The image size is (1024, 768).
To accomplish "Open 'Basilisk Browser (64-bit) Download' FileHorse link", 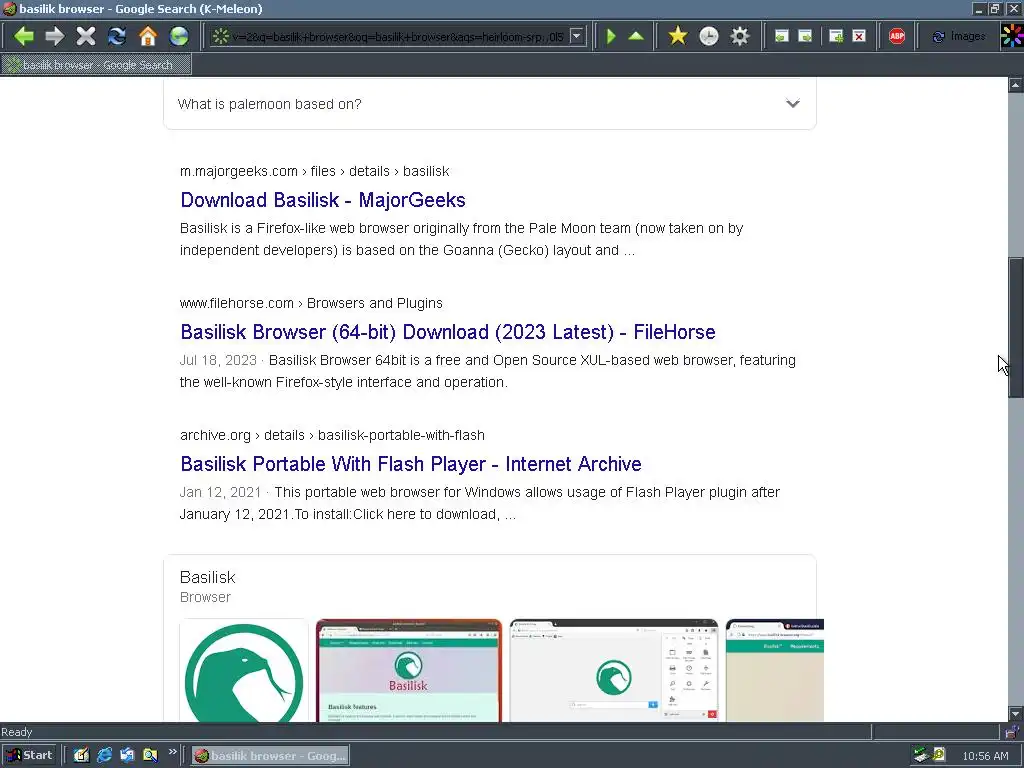I will tap(447, 332).
